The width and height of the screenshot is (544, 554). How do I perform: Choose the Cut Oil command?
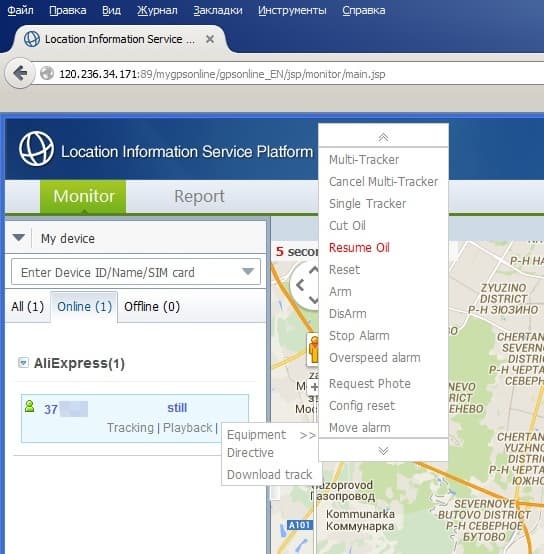pos(347,225)
